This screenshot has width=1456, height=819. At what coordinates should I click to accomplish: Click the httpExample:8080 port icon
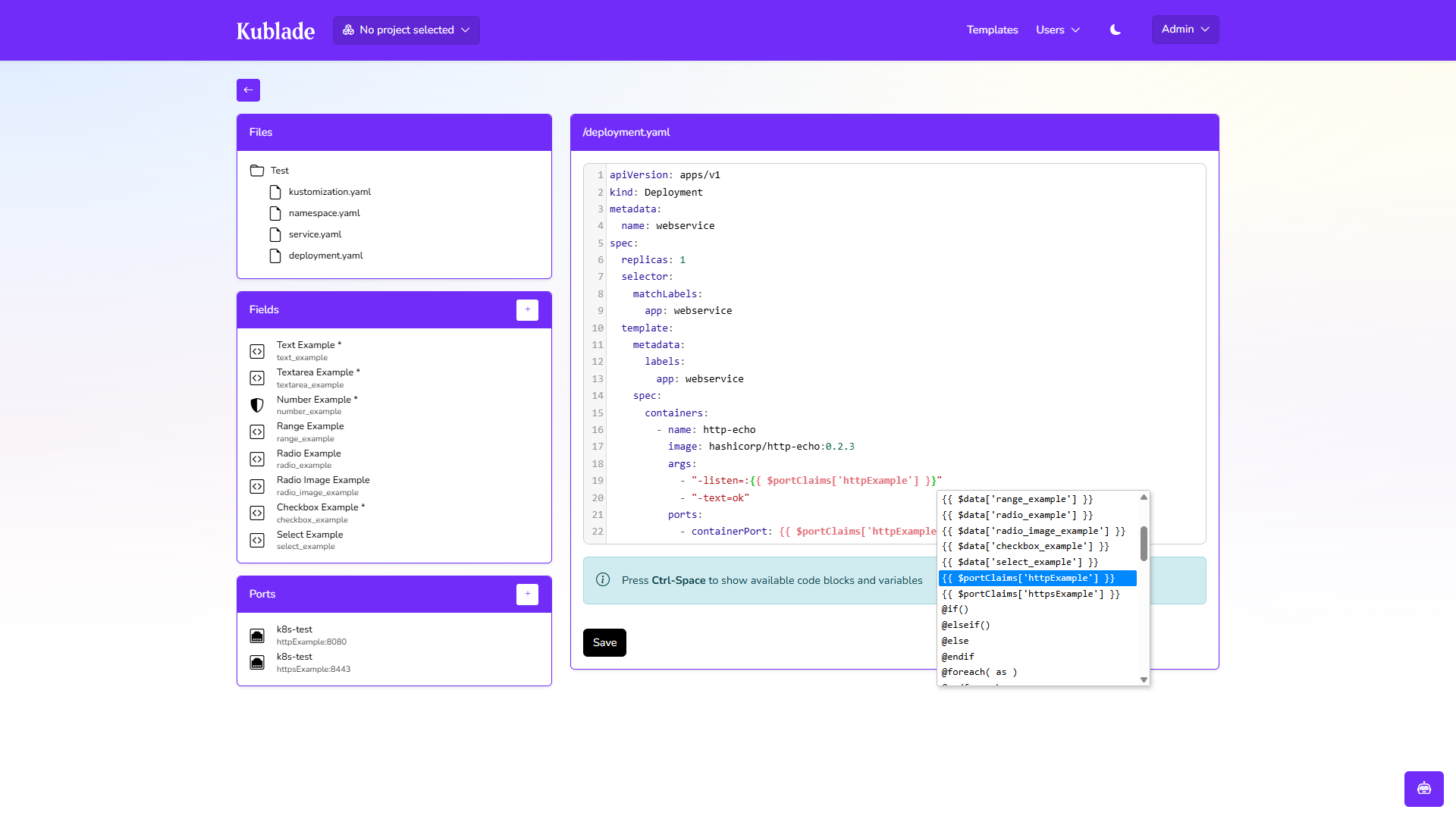tap(257, 635)
